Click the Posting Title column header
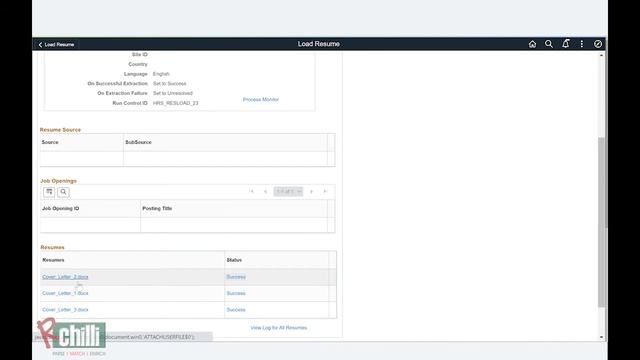This screenshot has width=640, height=360. (157, 209)
